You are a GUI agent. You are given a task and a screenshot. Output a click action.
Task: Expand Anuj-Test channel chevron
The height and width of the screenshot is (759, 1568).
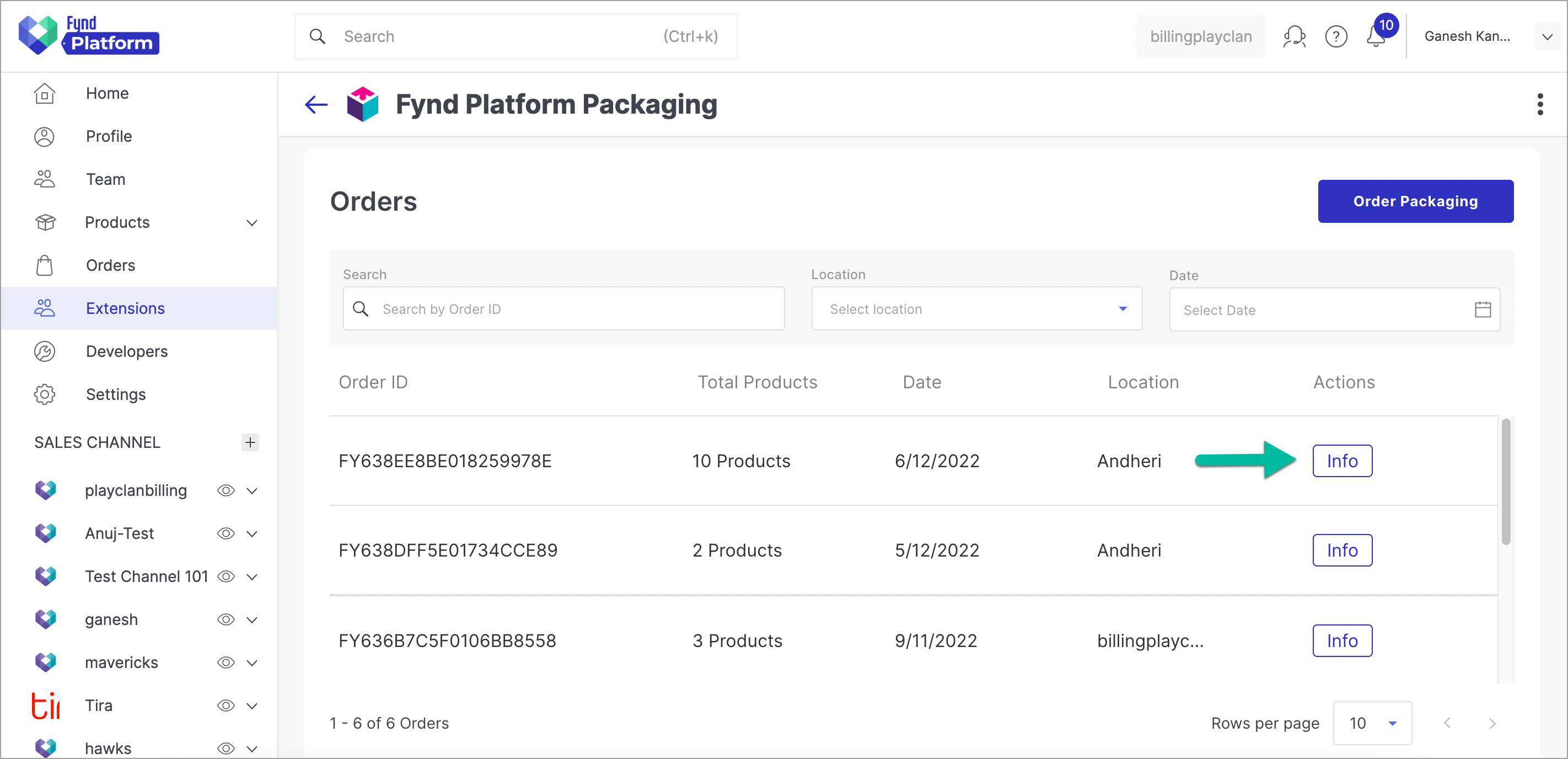point(252,534)
